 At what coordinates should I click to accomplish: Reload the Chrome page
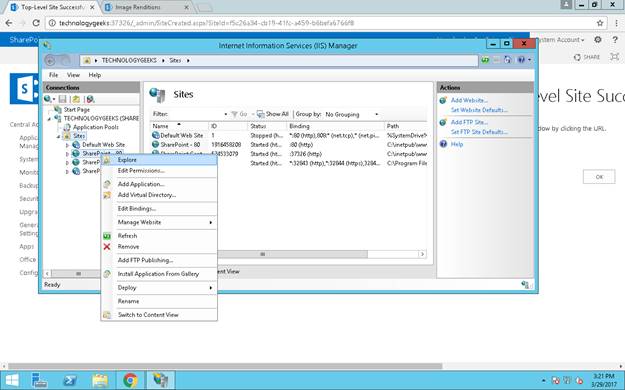(x=36, y=23)
